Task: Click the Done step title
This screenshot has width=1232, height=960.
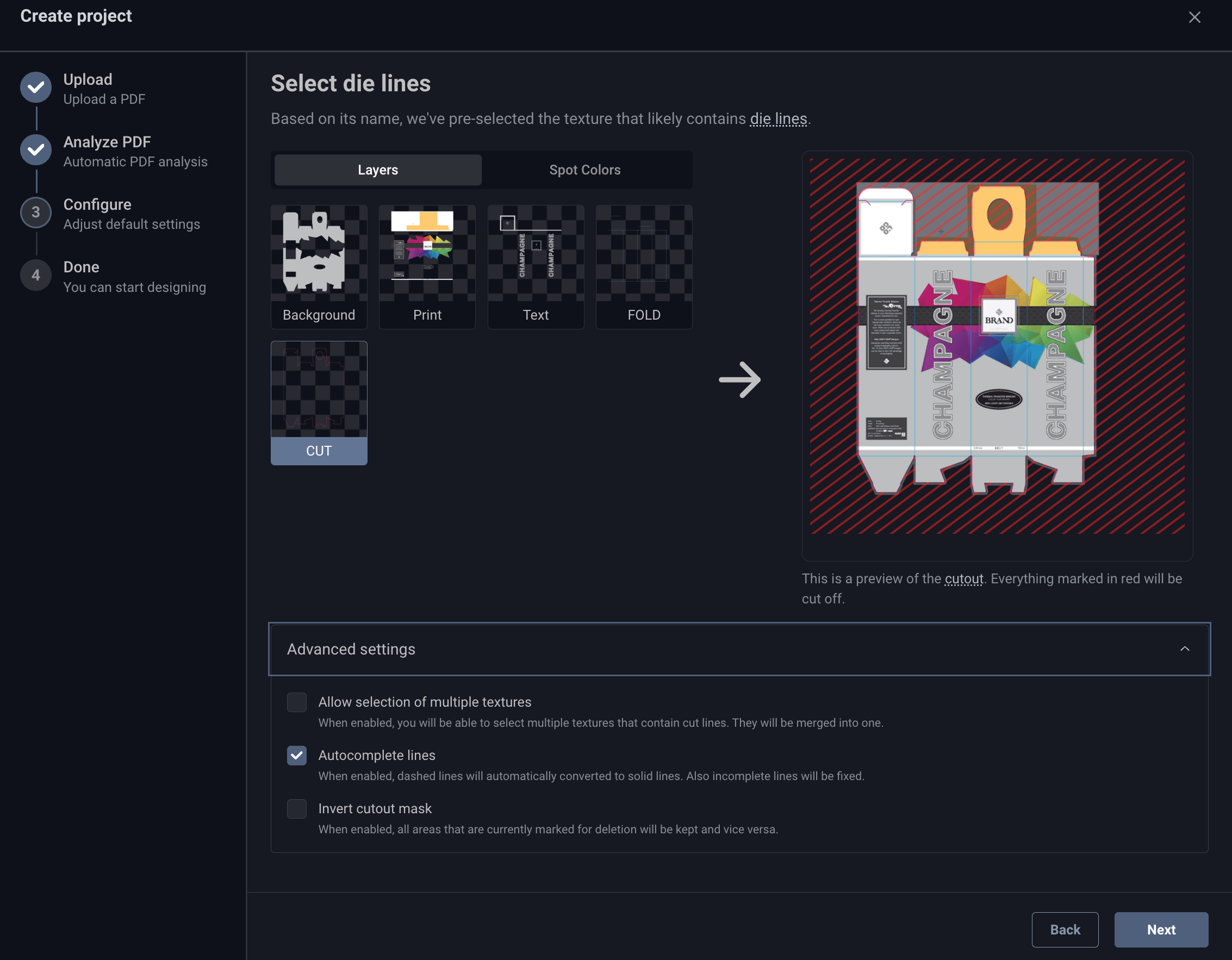Action: [x=81, y=267]
